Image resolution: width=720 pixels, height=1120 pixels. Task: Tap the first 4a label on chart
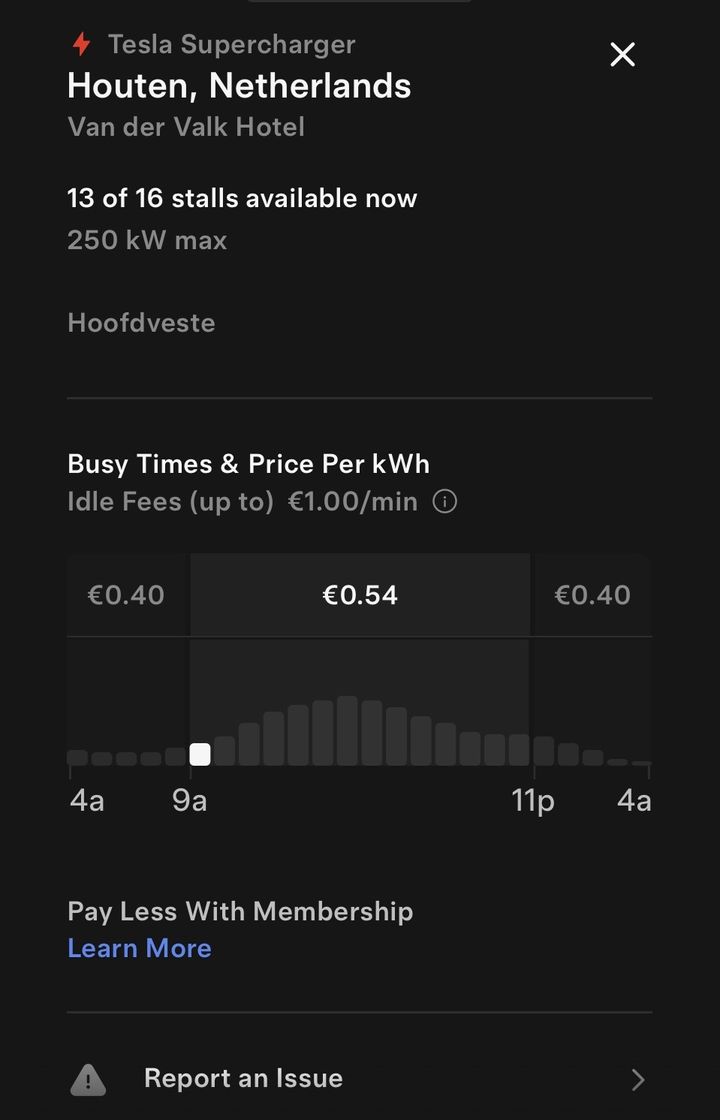pyautogui.click(x=87, y=801)
